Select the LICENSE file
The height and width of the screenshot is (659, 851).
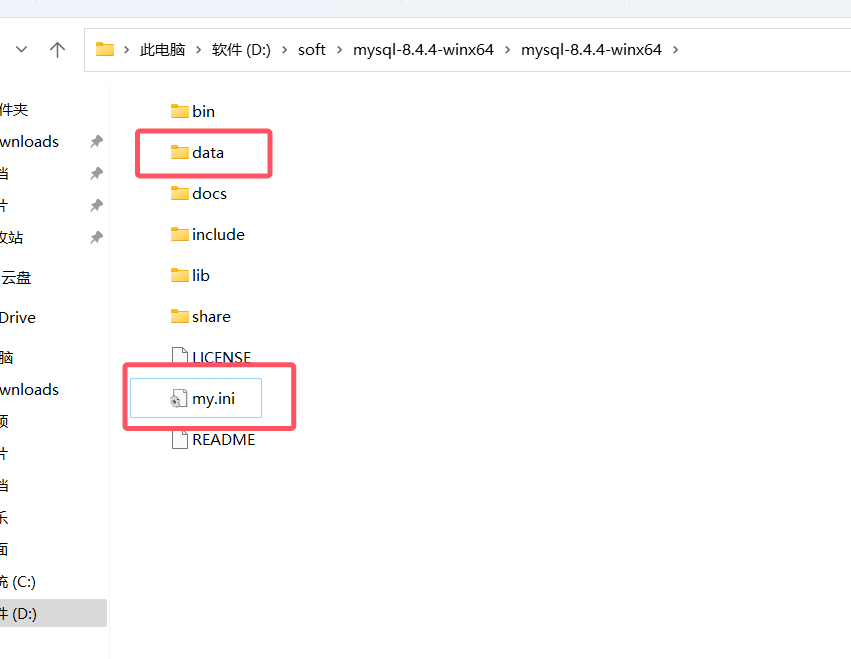(x=211, y=356)
